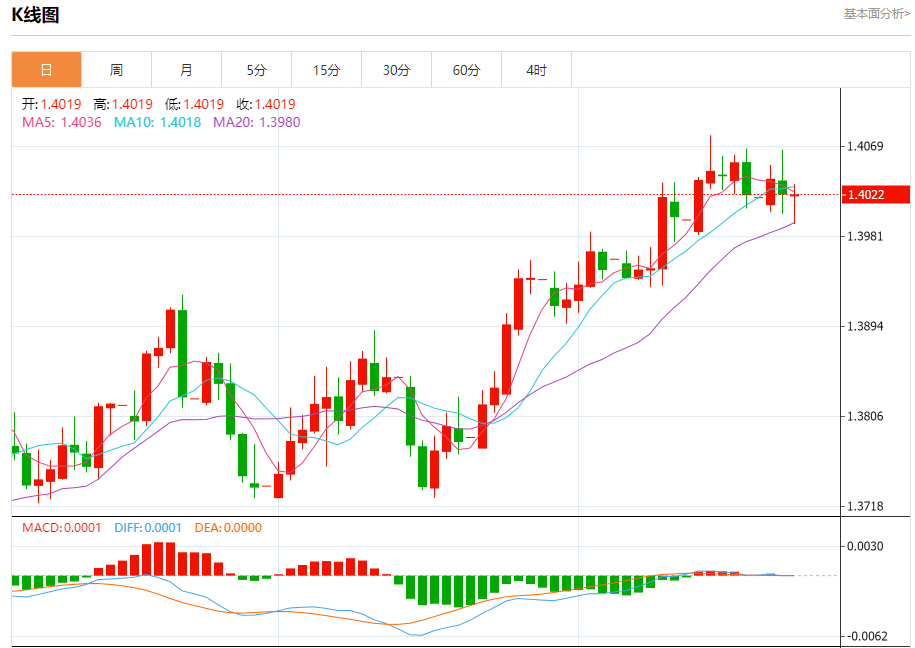This screenshot has width=915, height=648.
Task: Click the MA10 indicator legend
Action: [x=157, y=122]
